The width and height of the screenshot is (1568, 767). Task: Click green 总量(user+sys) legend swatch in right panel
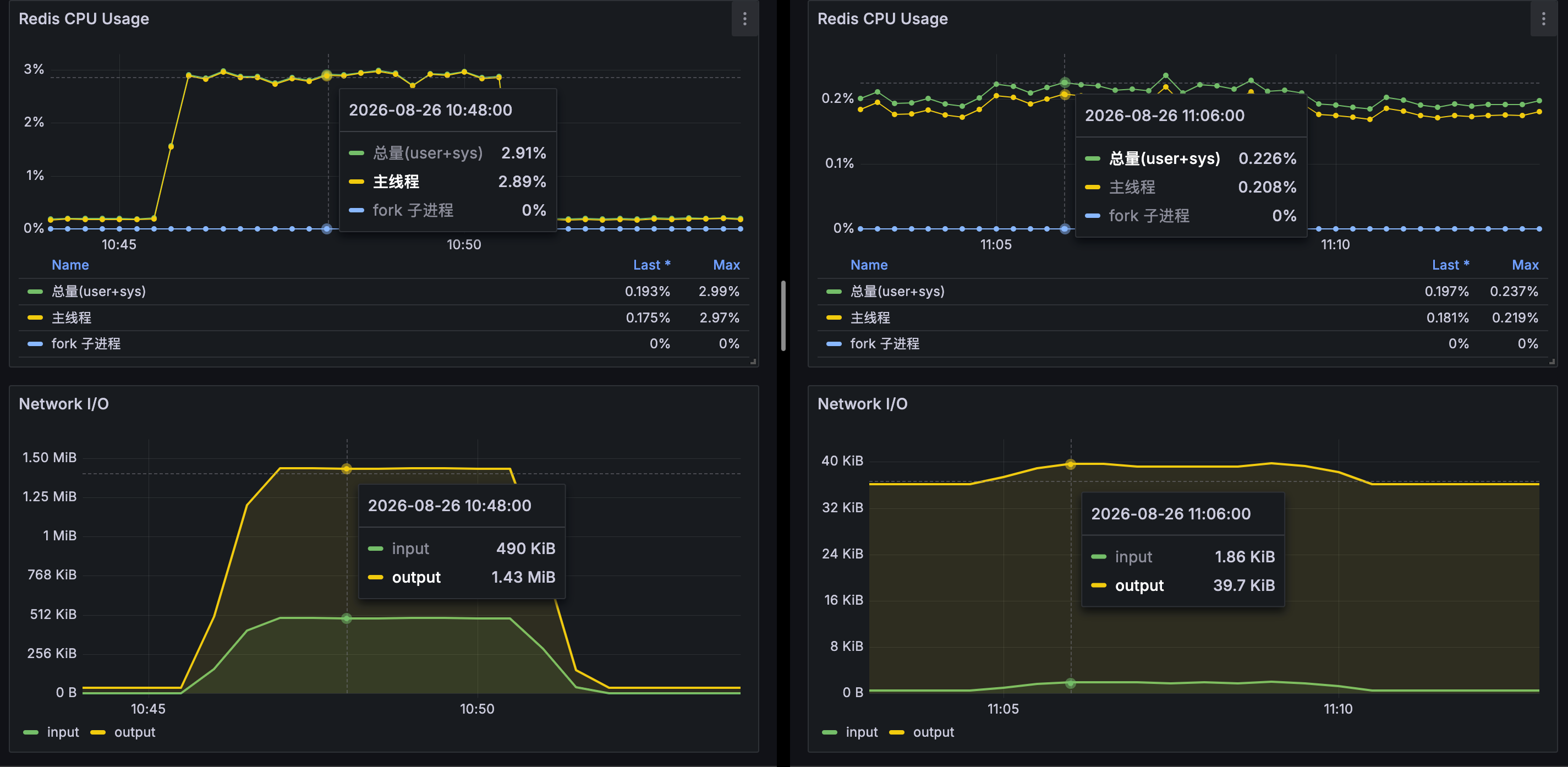pos(834,292)
